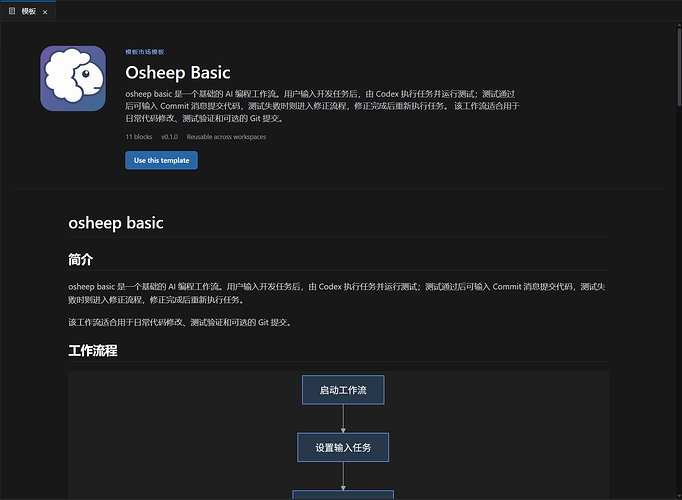Click the osheep basic heading
The image size is (682, 500).
[x=116, y=223]
